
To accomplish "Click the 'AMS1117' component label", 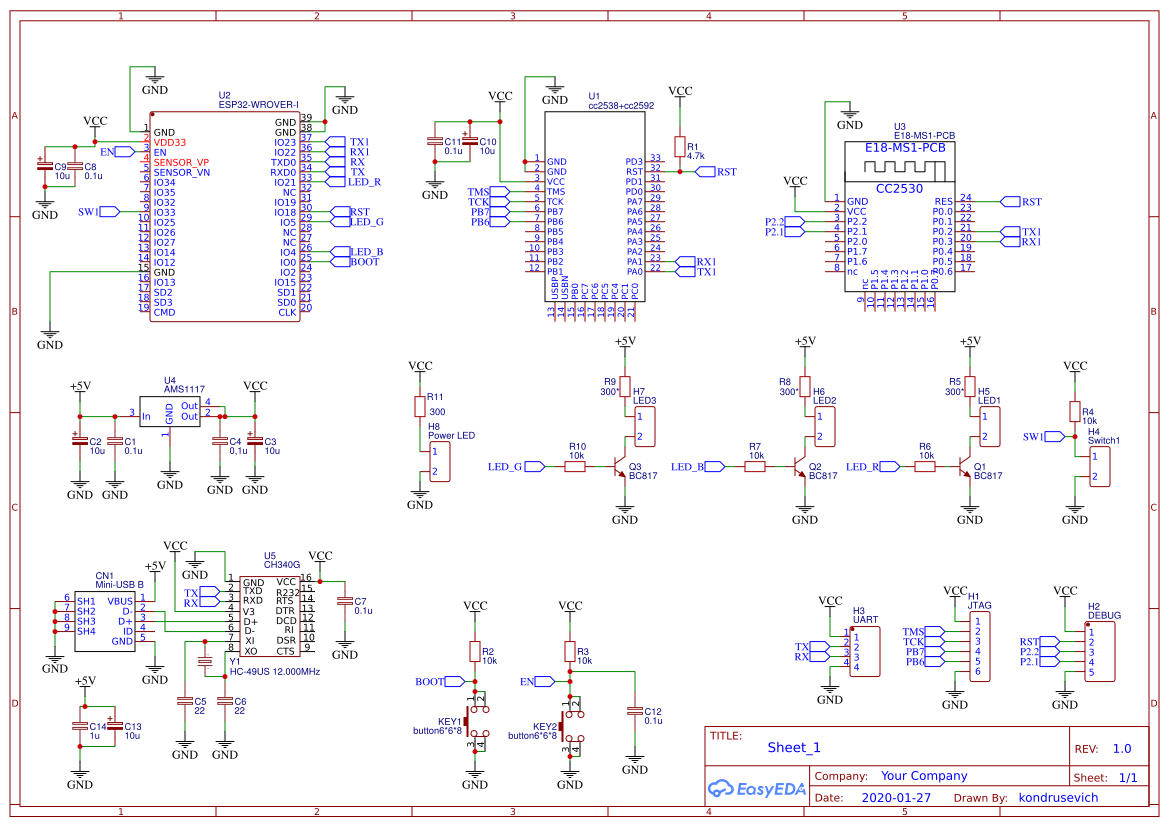I will tap(184, 389).
